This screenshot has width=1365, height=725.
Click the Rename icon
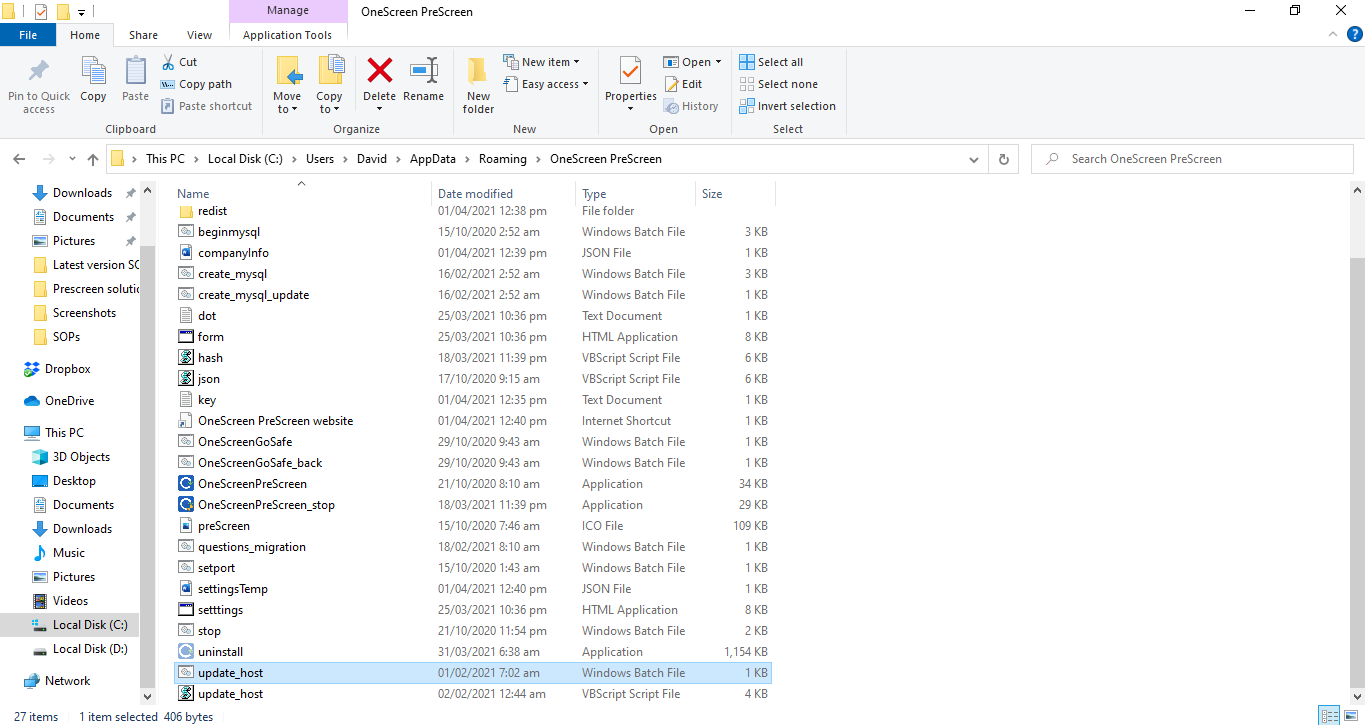pos(424,70)
